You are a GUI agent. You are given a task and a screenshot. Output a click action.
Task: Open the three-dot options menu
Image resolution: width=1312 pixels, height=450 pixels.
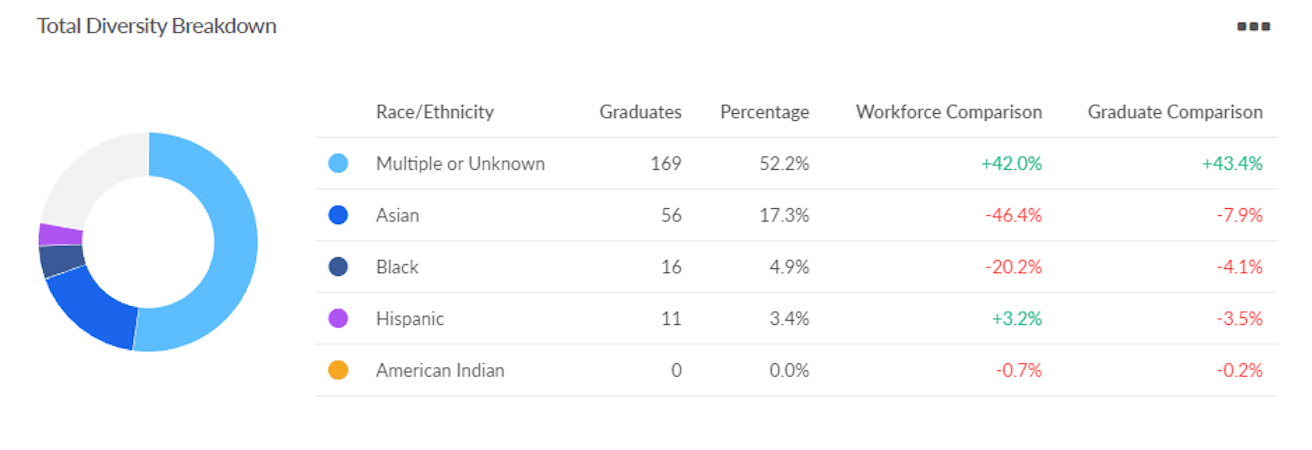[x=1253, y=27]
